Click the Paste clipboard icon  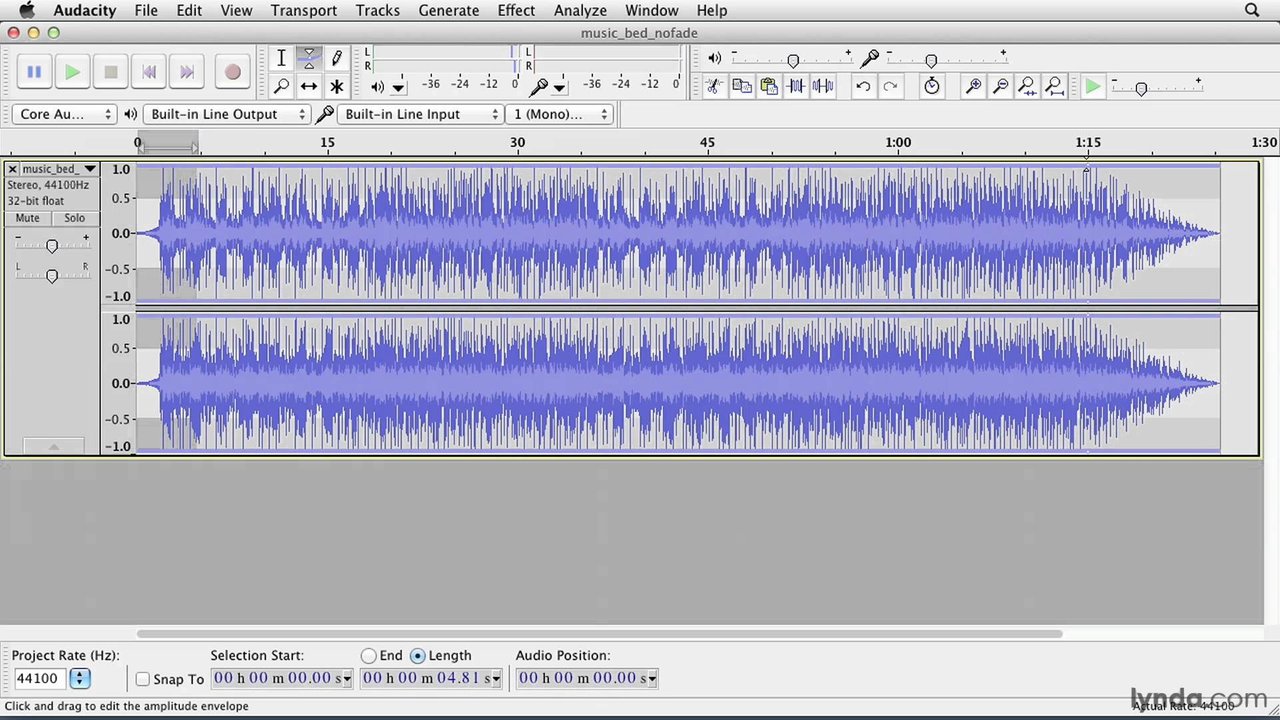769,86
